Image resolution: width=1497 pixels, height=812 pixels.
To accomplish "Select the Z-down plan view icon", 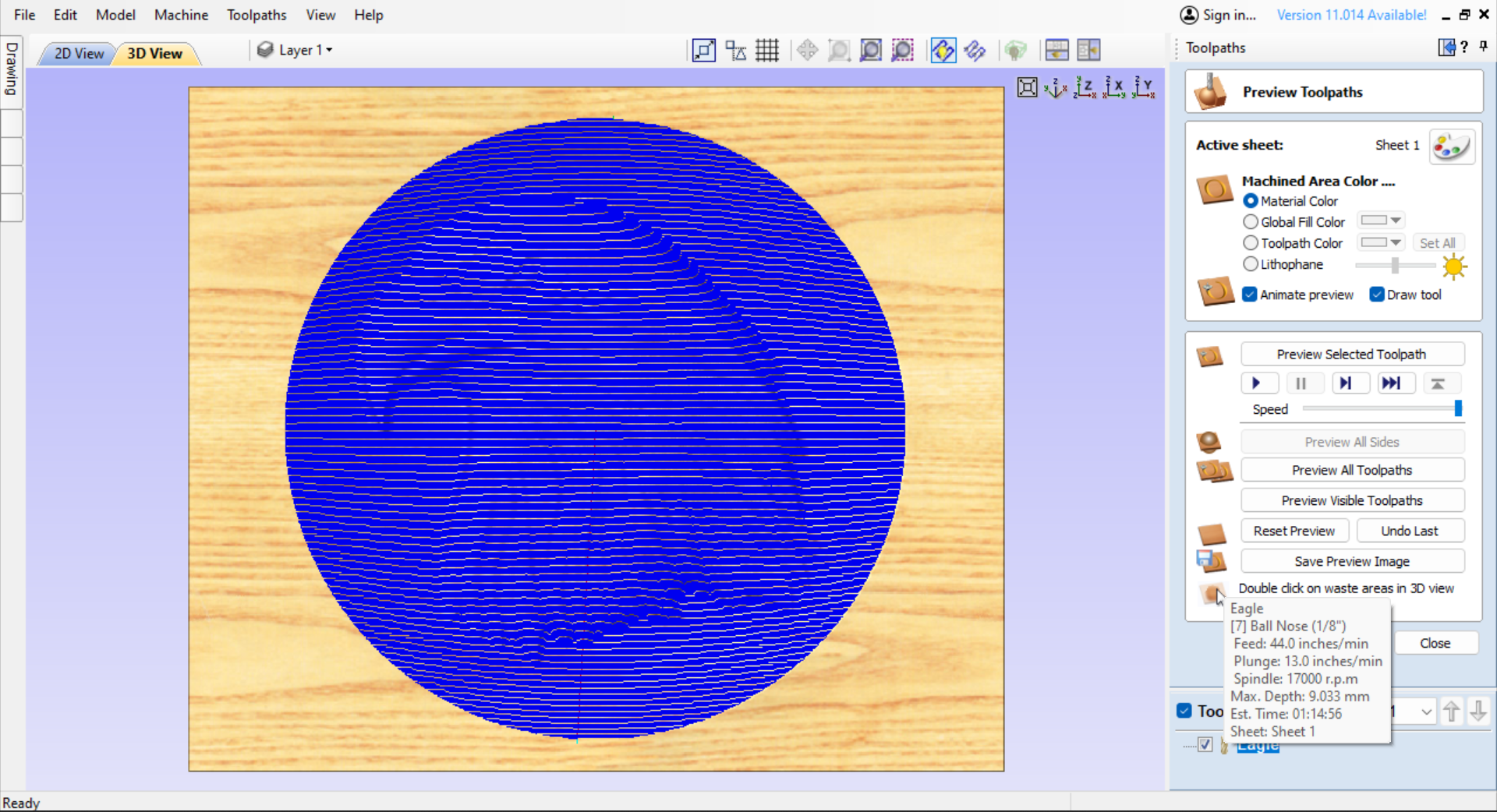I will (1085, 88).
